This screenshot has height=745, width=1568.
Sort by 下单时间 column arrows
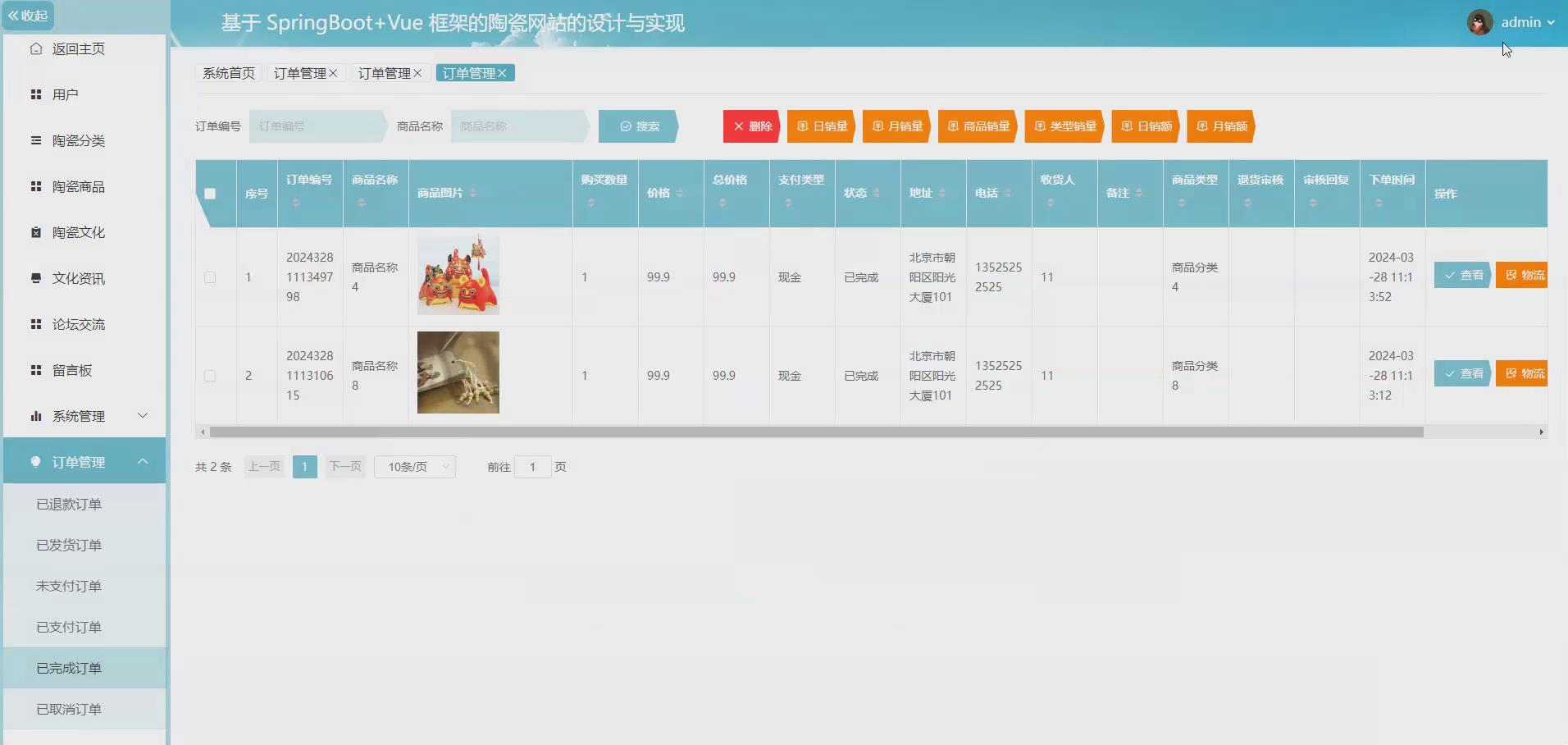[1379, 203]
